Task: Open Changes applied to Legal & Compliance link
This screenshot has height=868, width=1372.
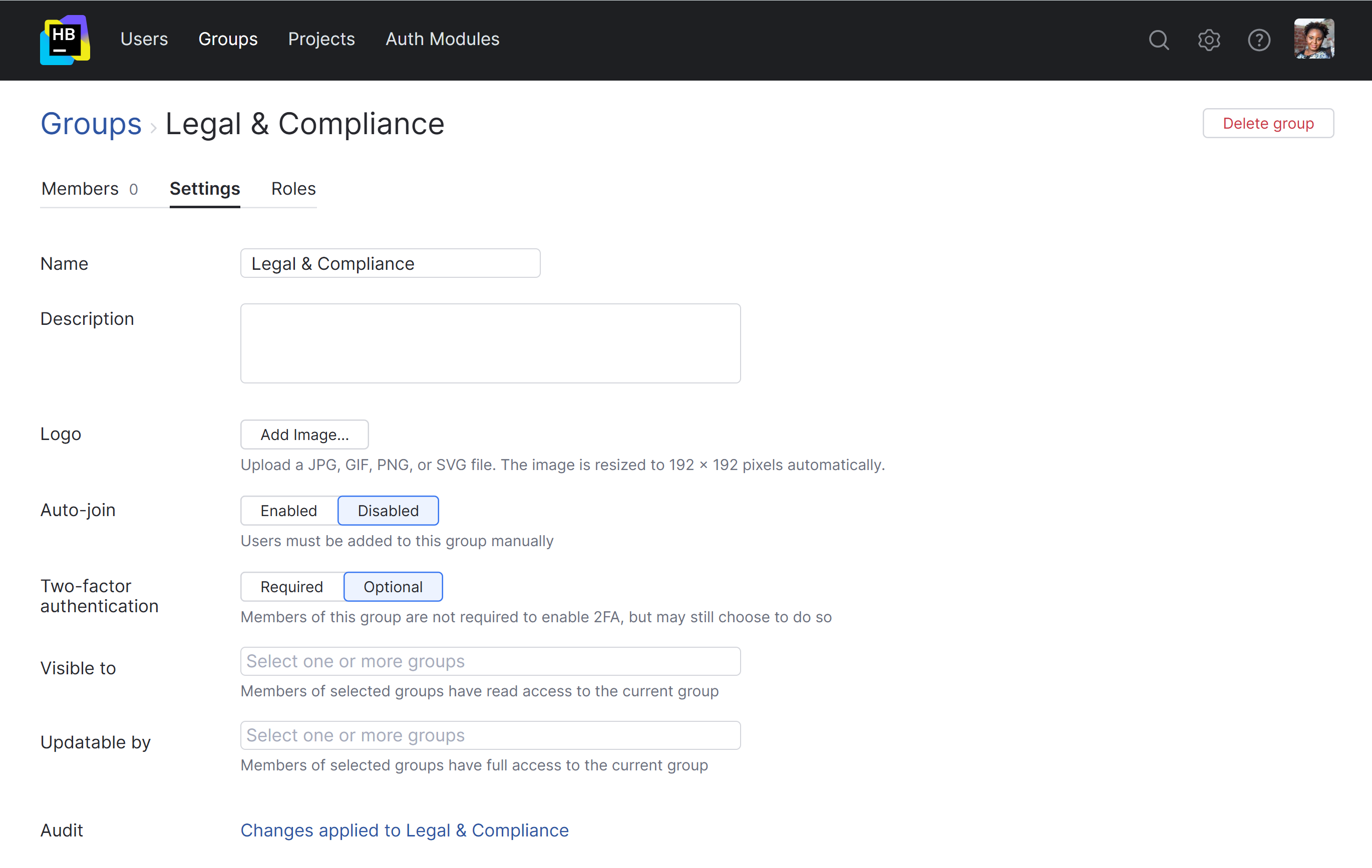Action: pyautogui.click(x=404, y=830)
